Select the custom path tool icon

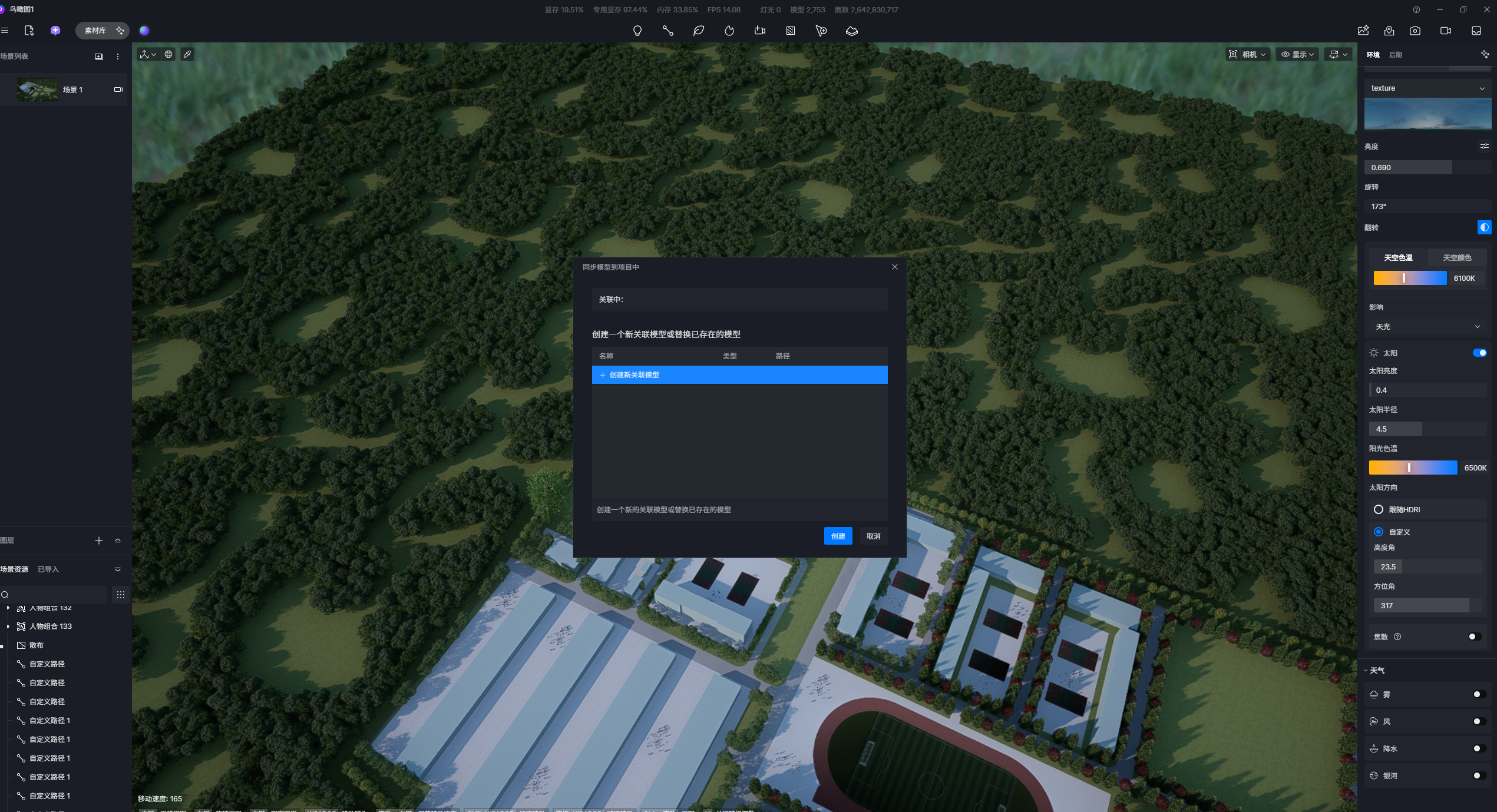click(x=667, y=31)
